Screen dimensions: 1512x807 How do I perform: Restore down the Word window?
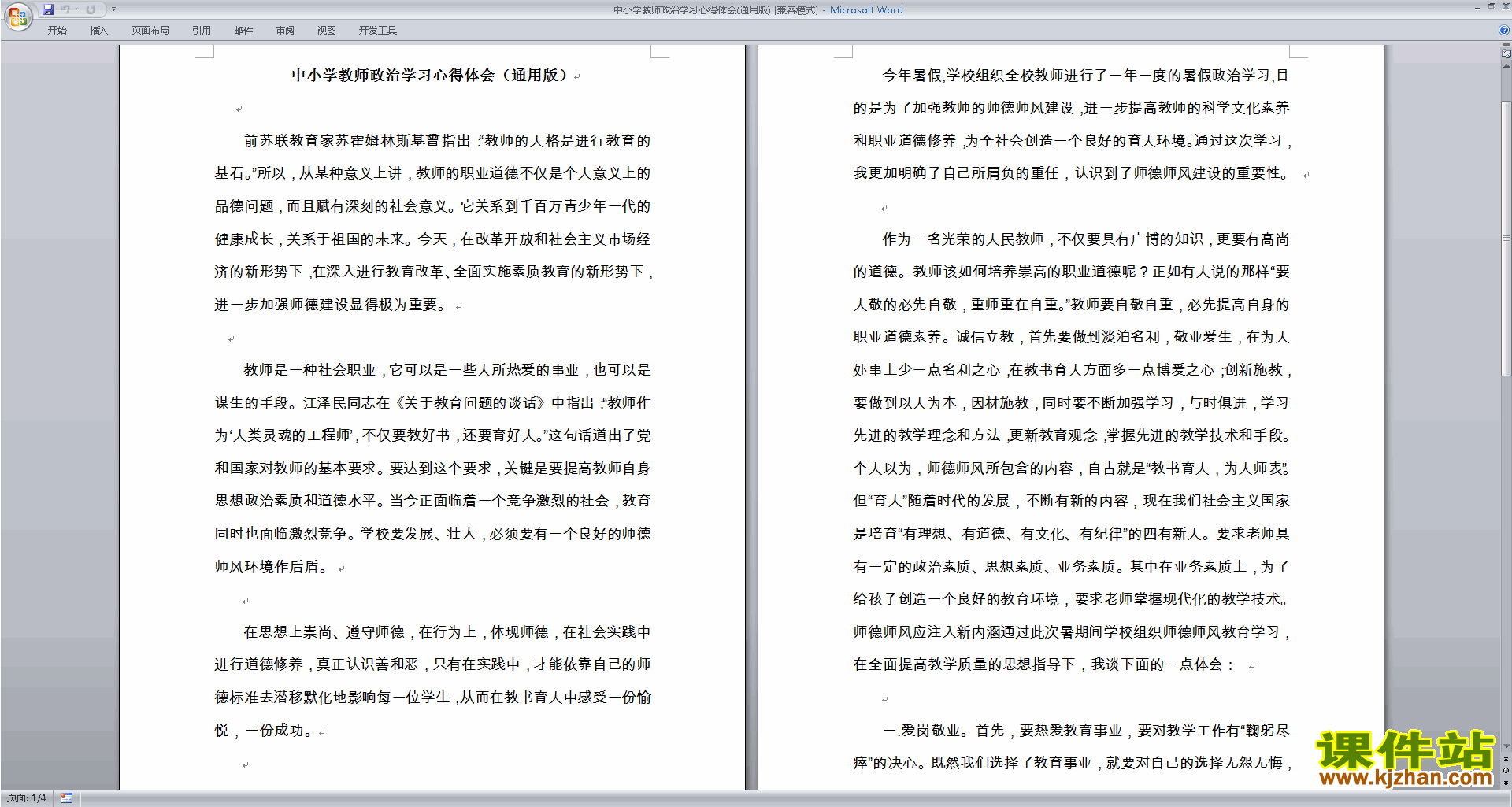[1492, 7]
